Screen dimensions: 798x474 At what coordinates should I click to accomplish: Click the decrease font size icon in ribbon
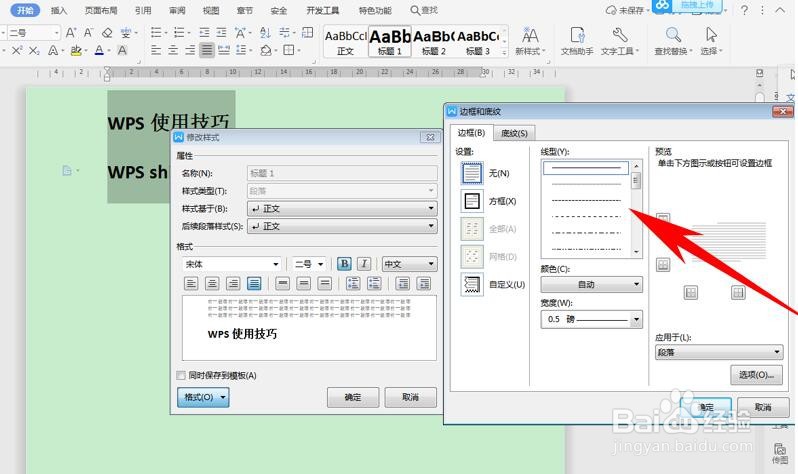88,33
